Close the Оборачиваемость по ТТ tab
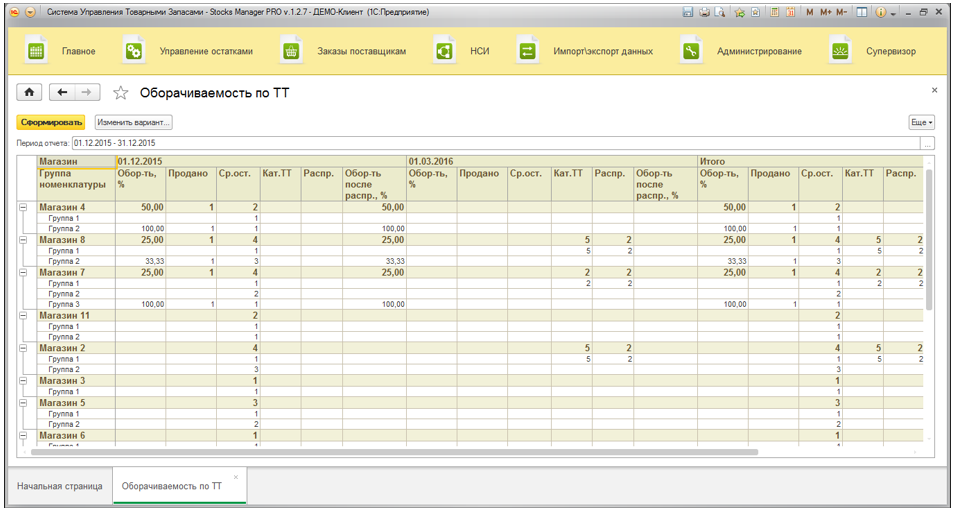Image resolution: width=953 pixels, height=512 pixels. click(236, 477)
